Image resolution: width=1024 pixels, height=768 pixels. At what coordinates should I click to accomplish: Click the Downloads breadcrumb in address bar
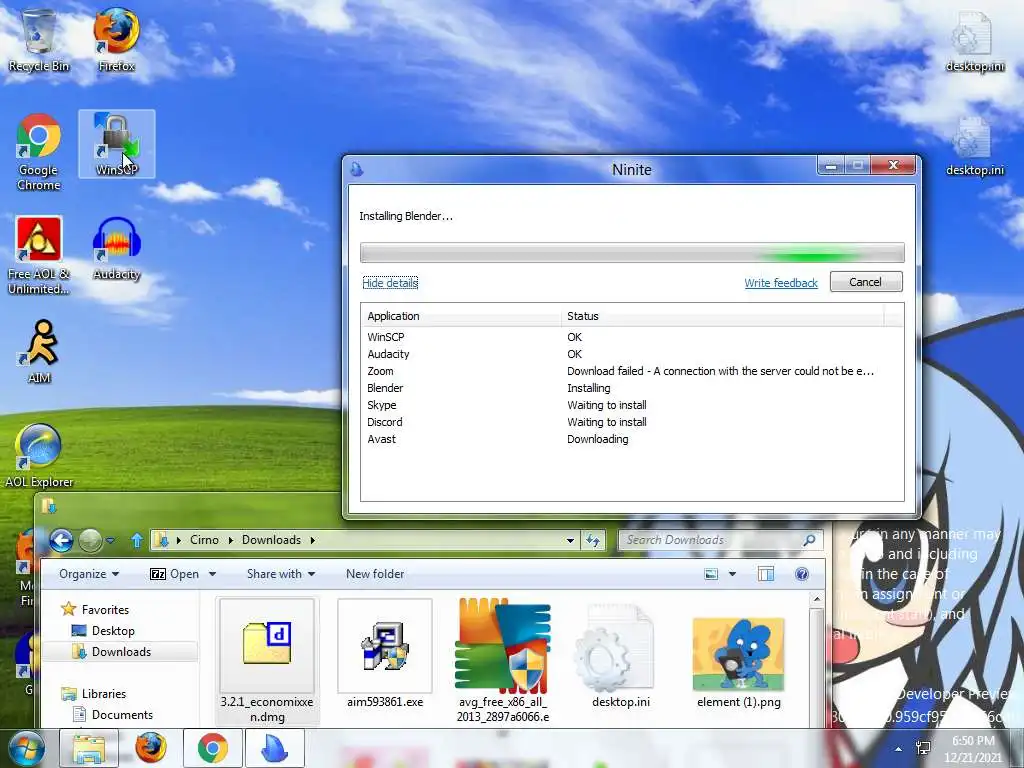coord(271,540)
